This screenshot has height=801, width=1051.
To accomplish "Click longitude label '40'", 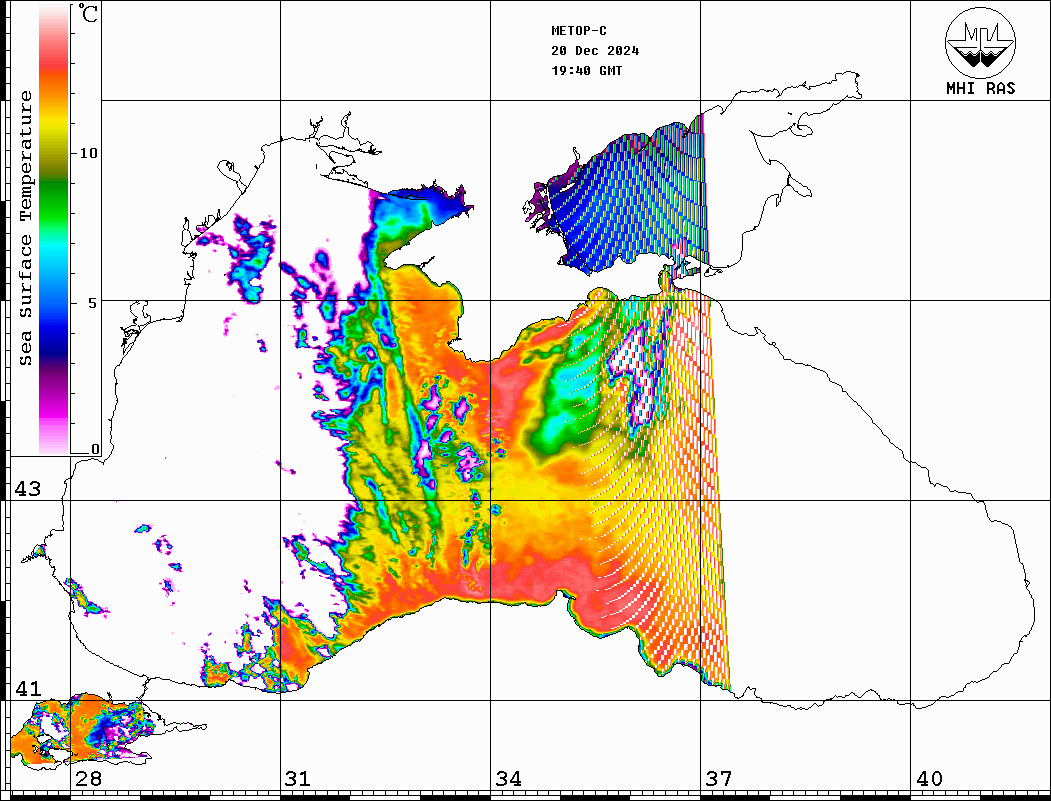I will click(929, 778).
